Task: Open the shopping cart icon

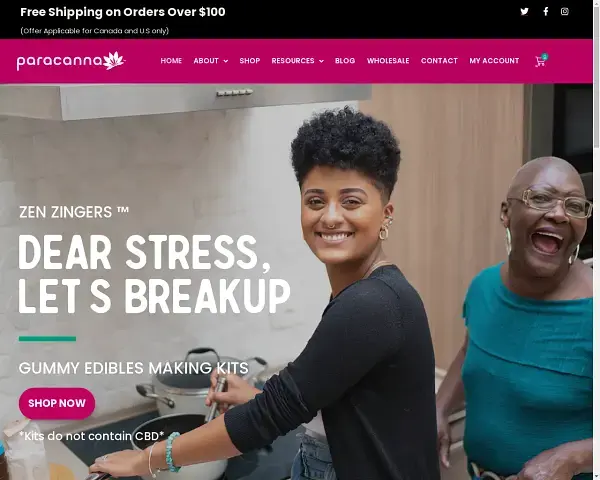Action: point(541,60)
